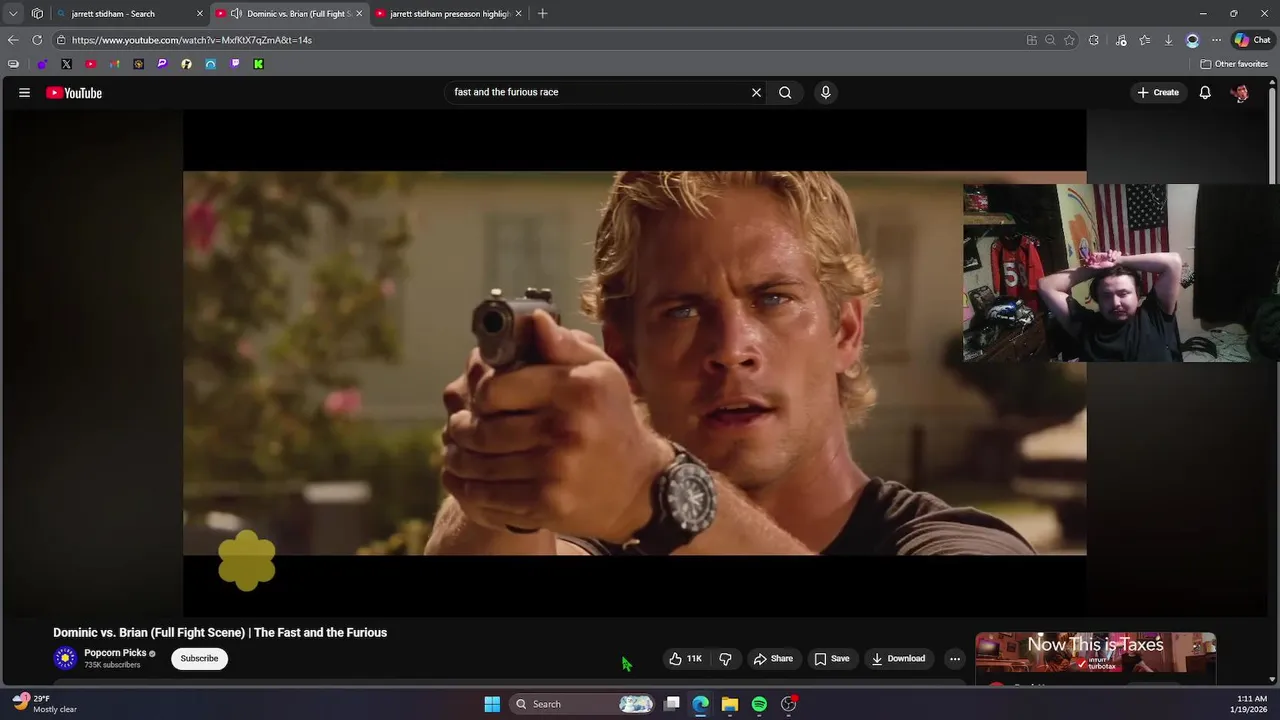This screenshot has width=1280, height=720.
Task: Dislike the video with thumbs-down
Action: 725,658
